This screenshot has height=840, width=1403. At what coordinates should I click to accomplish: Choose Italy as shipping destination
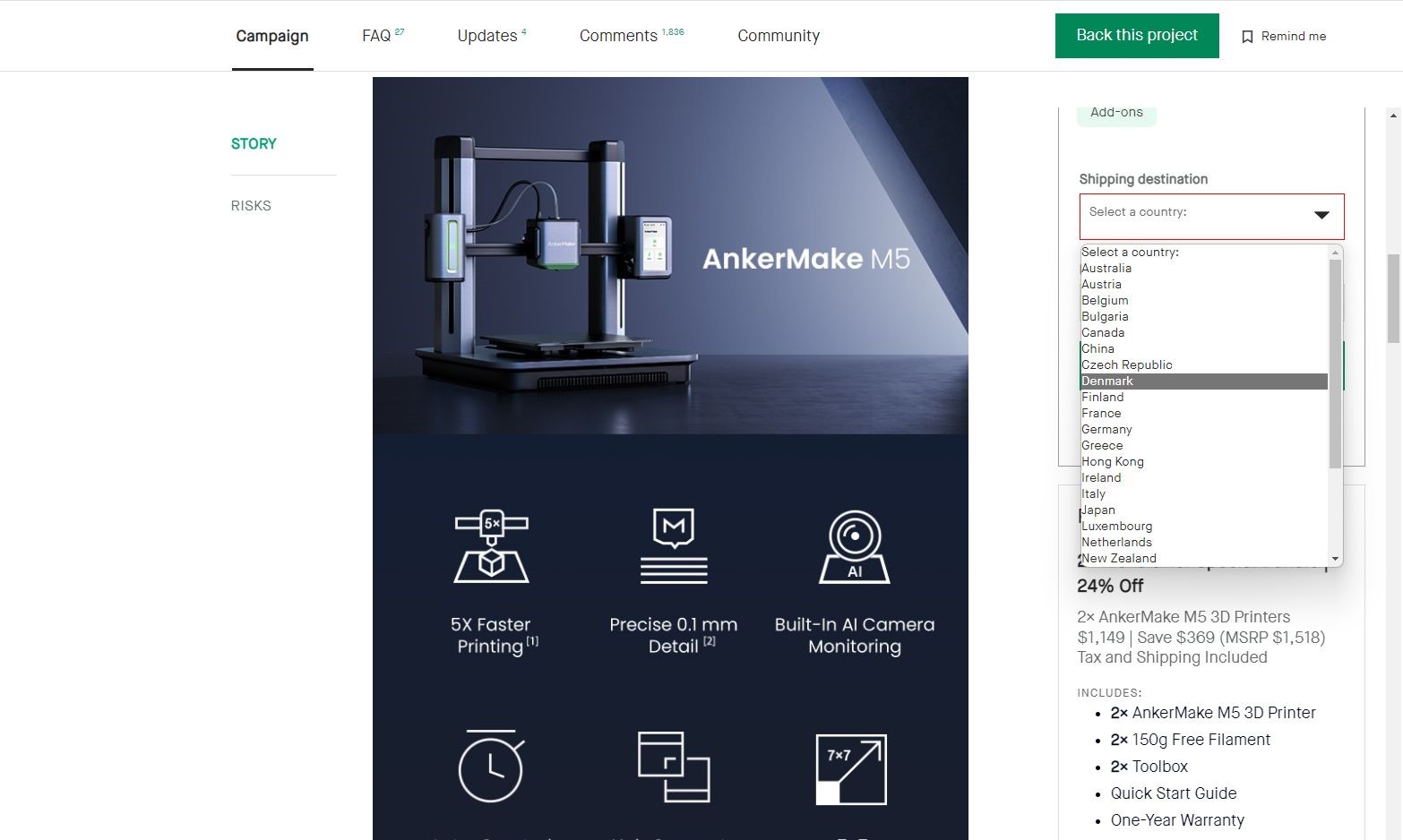[x=1203, y=494]
